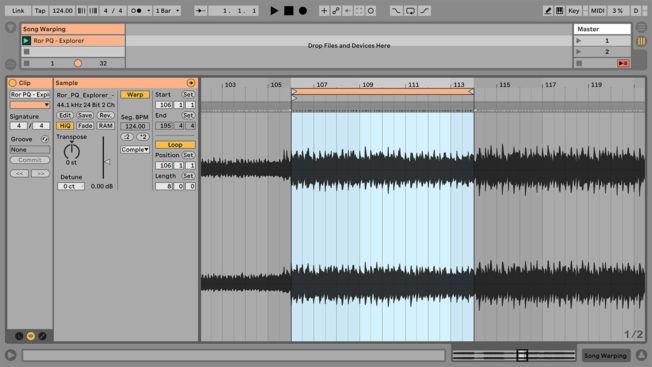Toggle the HiQ switch
The image size is (652, 367).
[65, 126]
